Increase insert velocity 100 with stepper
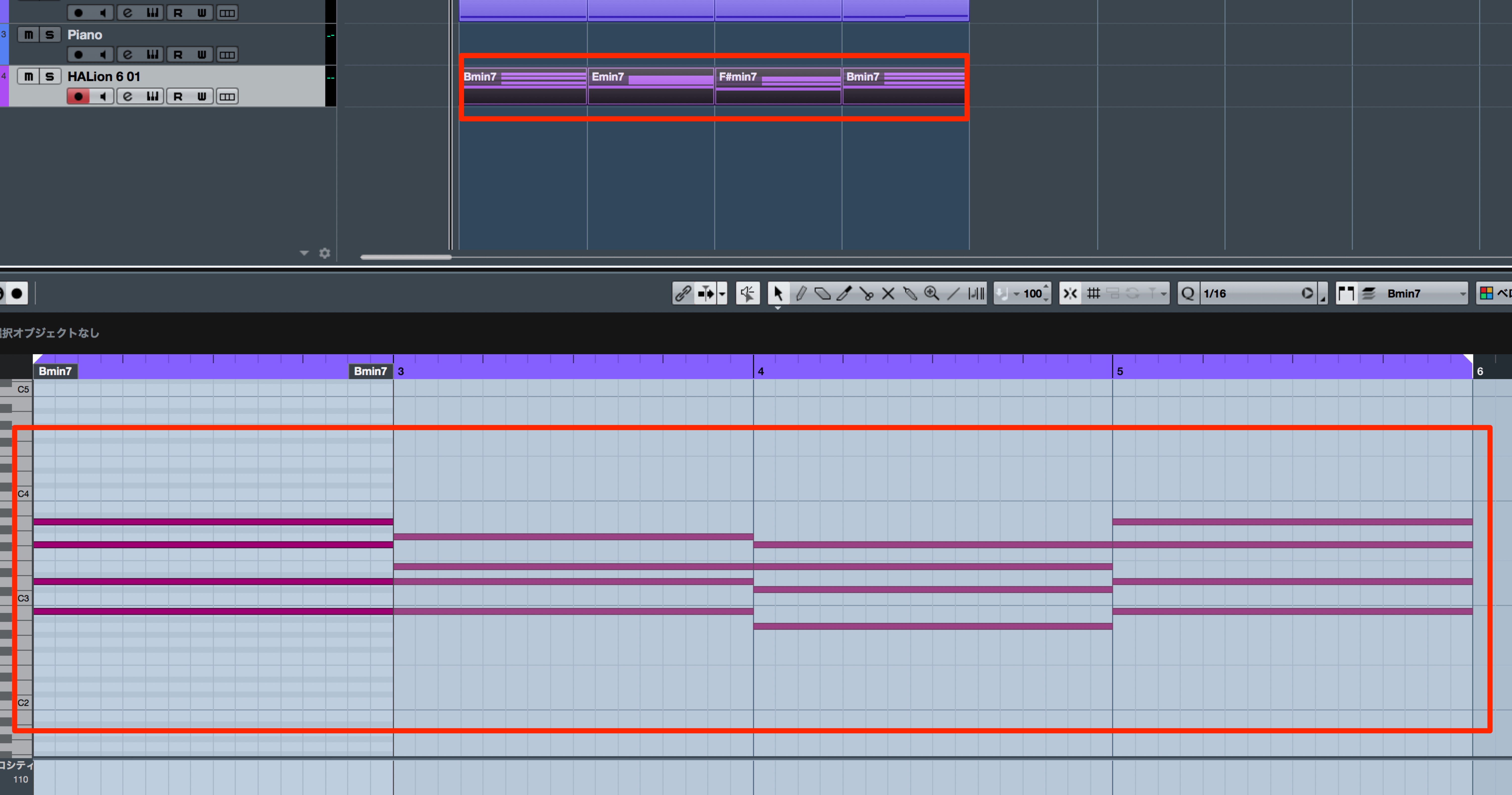Screen dimensions: 1512x795 coord(1046,287)
